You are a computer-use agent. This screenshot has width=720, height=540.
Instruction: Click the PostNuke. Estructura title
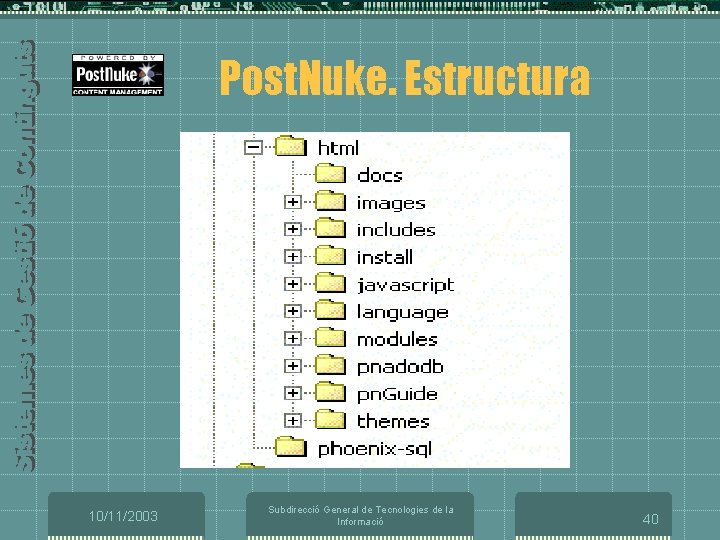click(x=405, y=78)
